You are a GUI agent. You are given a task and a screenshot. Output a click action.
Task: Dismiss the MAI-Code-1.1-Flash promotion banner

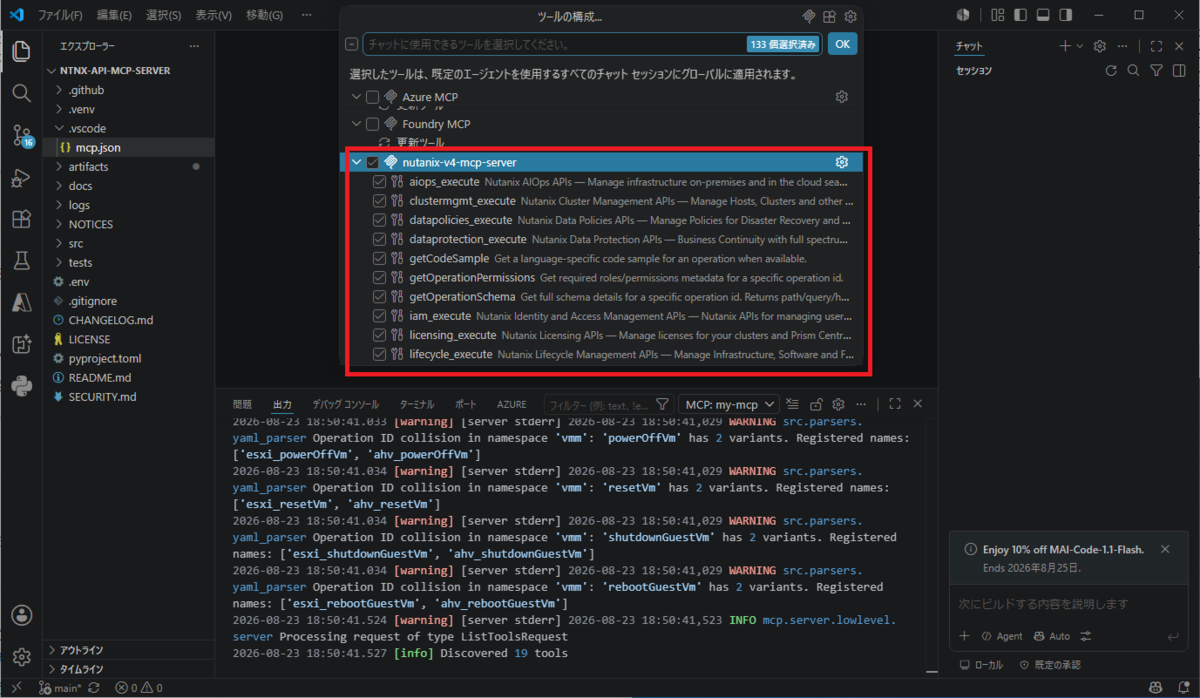click(1164, 549)
